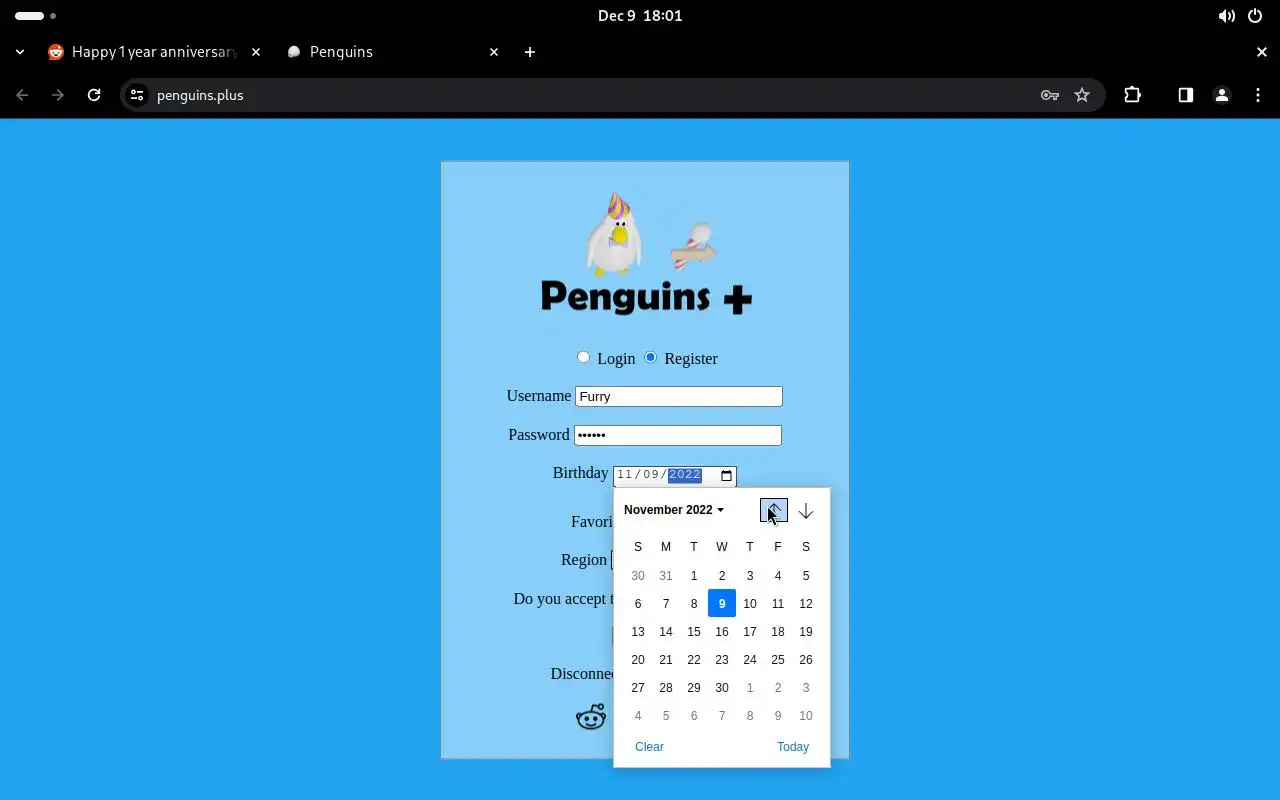Toggle the browser side panel icon
This screenshot has height=800, width=1280.
point(1185,95)
